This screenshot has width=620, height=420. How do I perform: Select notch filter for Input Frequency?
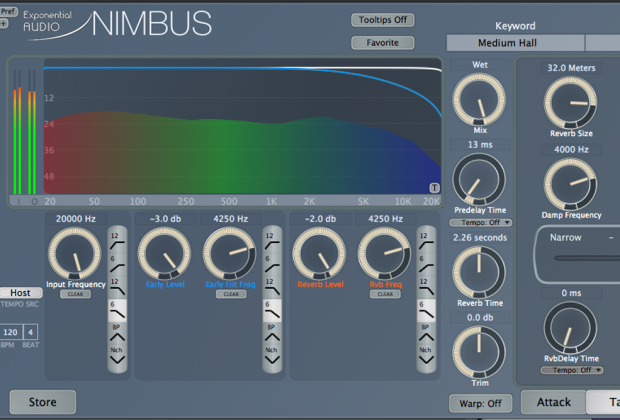117,356
